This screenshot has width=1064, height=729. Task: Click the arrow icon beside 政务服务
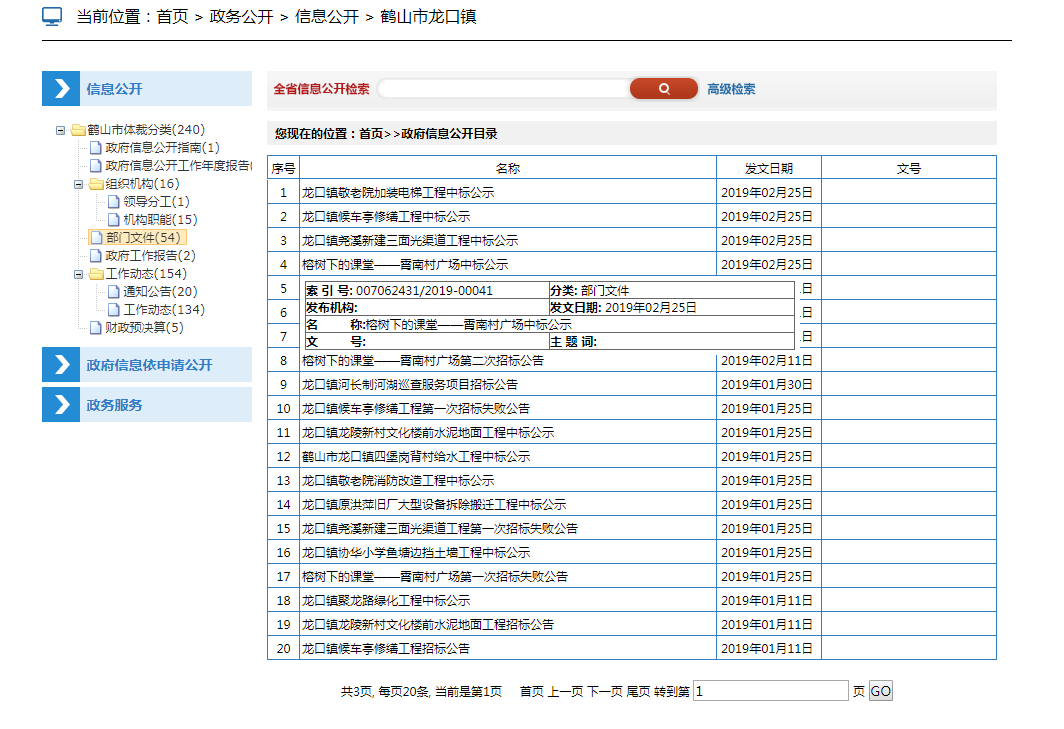point(61,405)
